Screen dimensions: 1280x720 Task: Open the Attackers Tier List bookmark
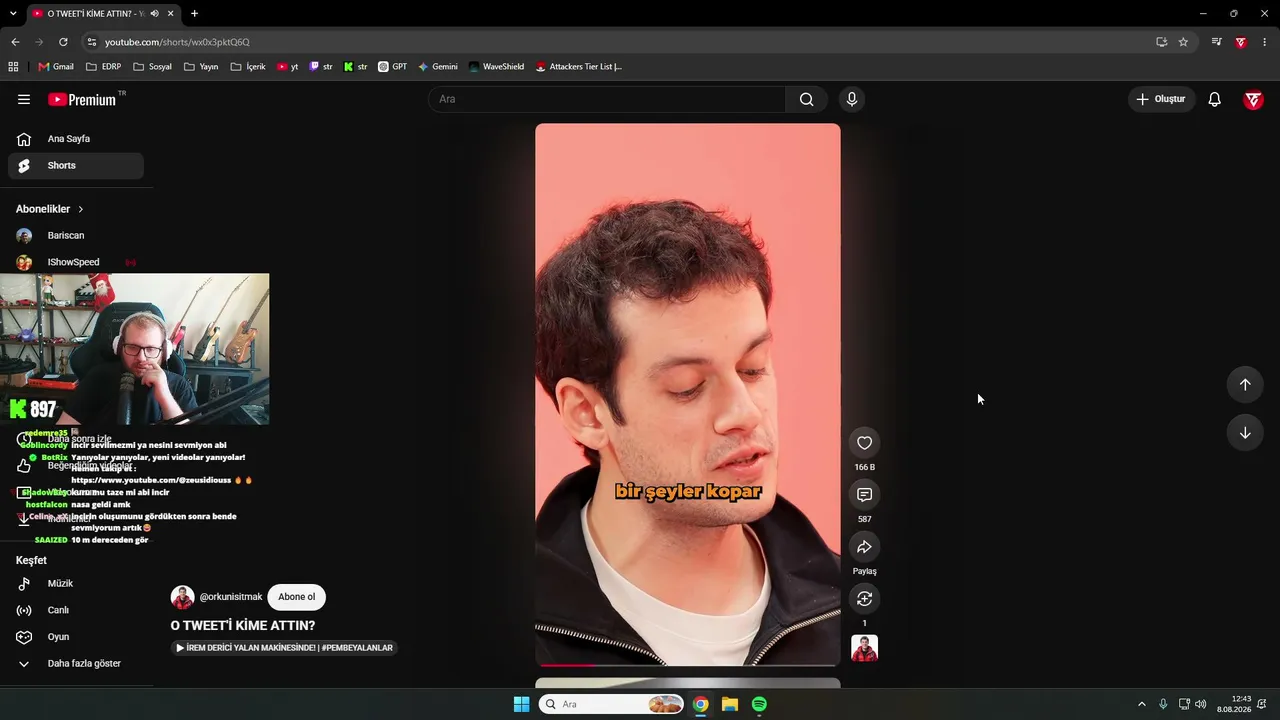pos(579,67)
